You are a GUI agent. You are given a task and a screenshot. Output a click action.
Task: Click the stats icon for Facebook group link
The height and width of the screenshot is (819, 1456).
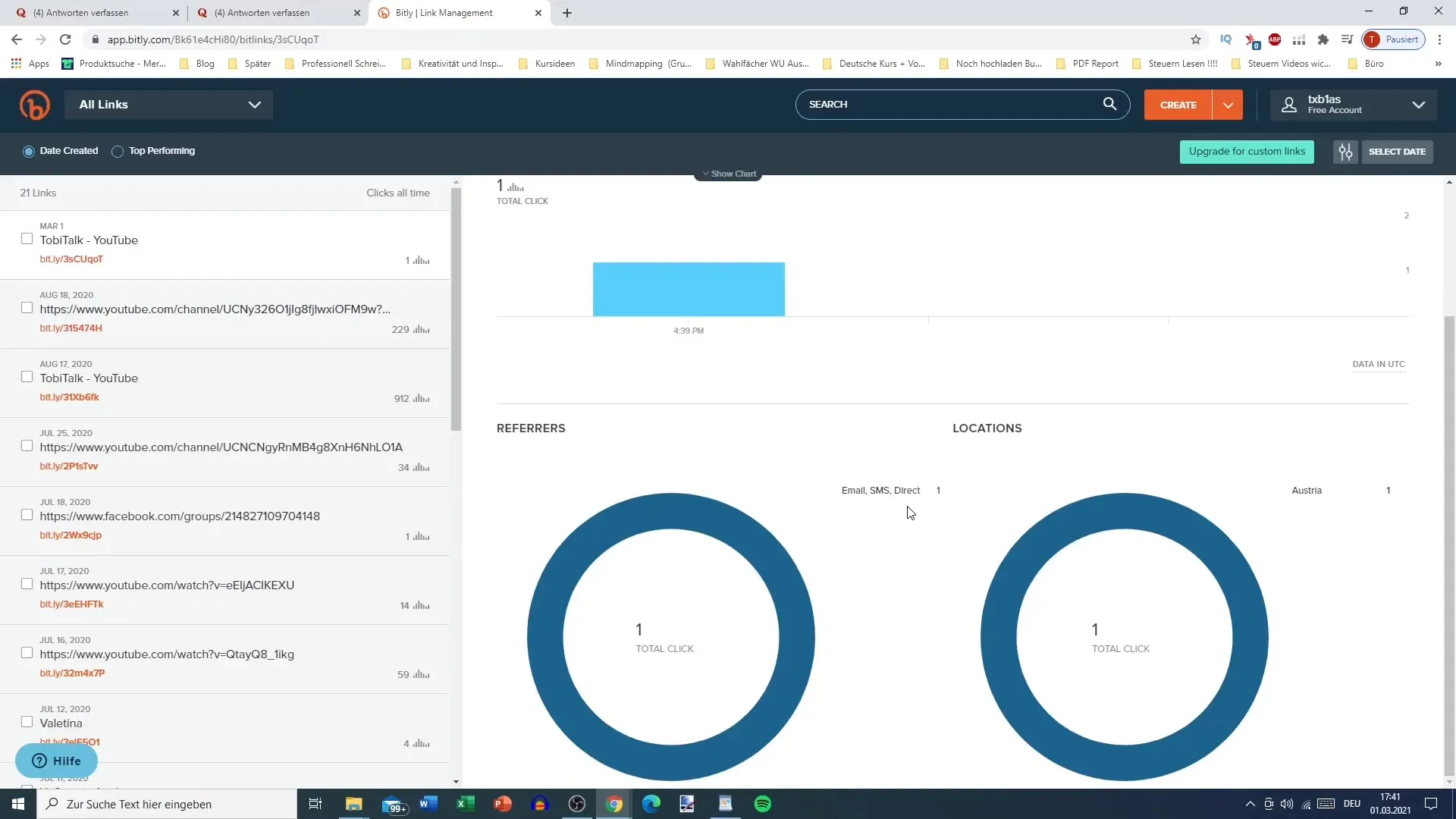tap(421, 536)
